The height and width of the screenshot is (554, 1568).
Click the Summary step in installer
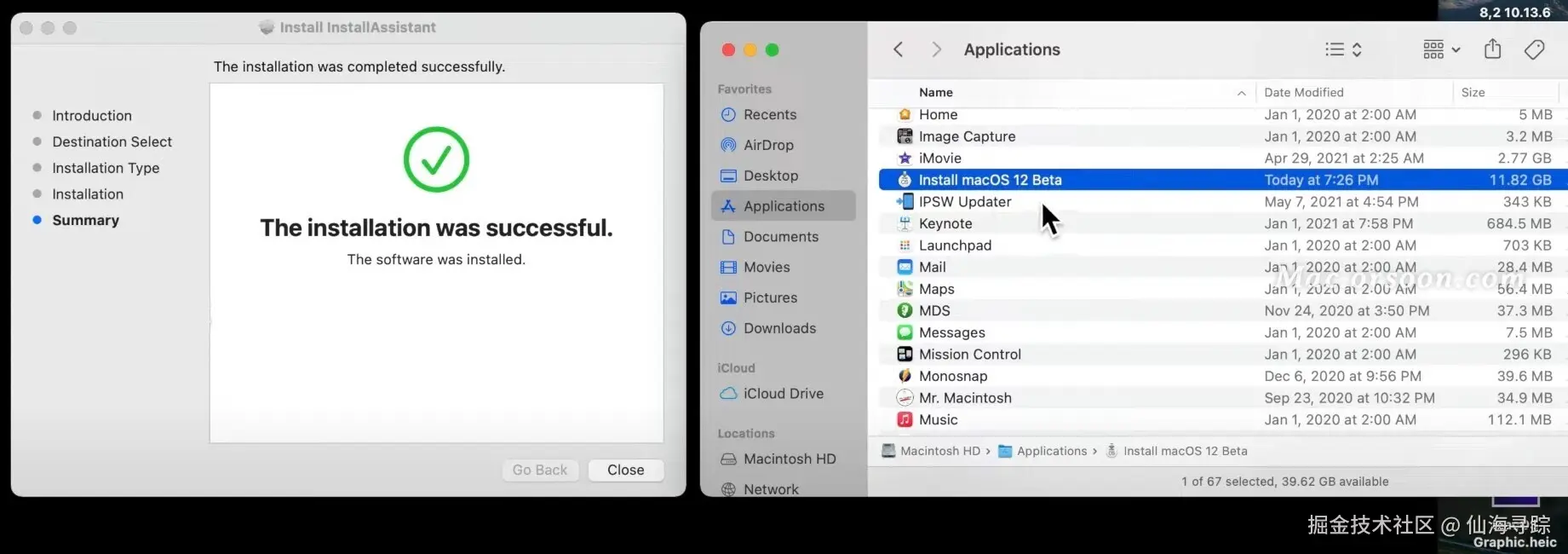coord(85,220)
